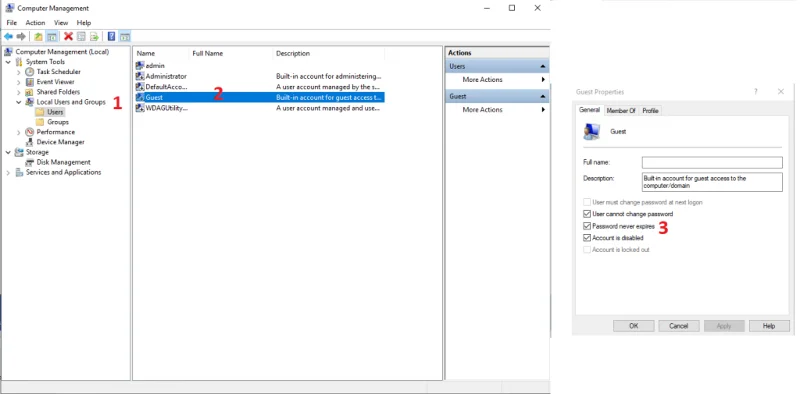The width and height of the screenshot is (800, 394).
Task: Collapse the Storage tree node
Action: tap(8, 152)
